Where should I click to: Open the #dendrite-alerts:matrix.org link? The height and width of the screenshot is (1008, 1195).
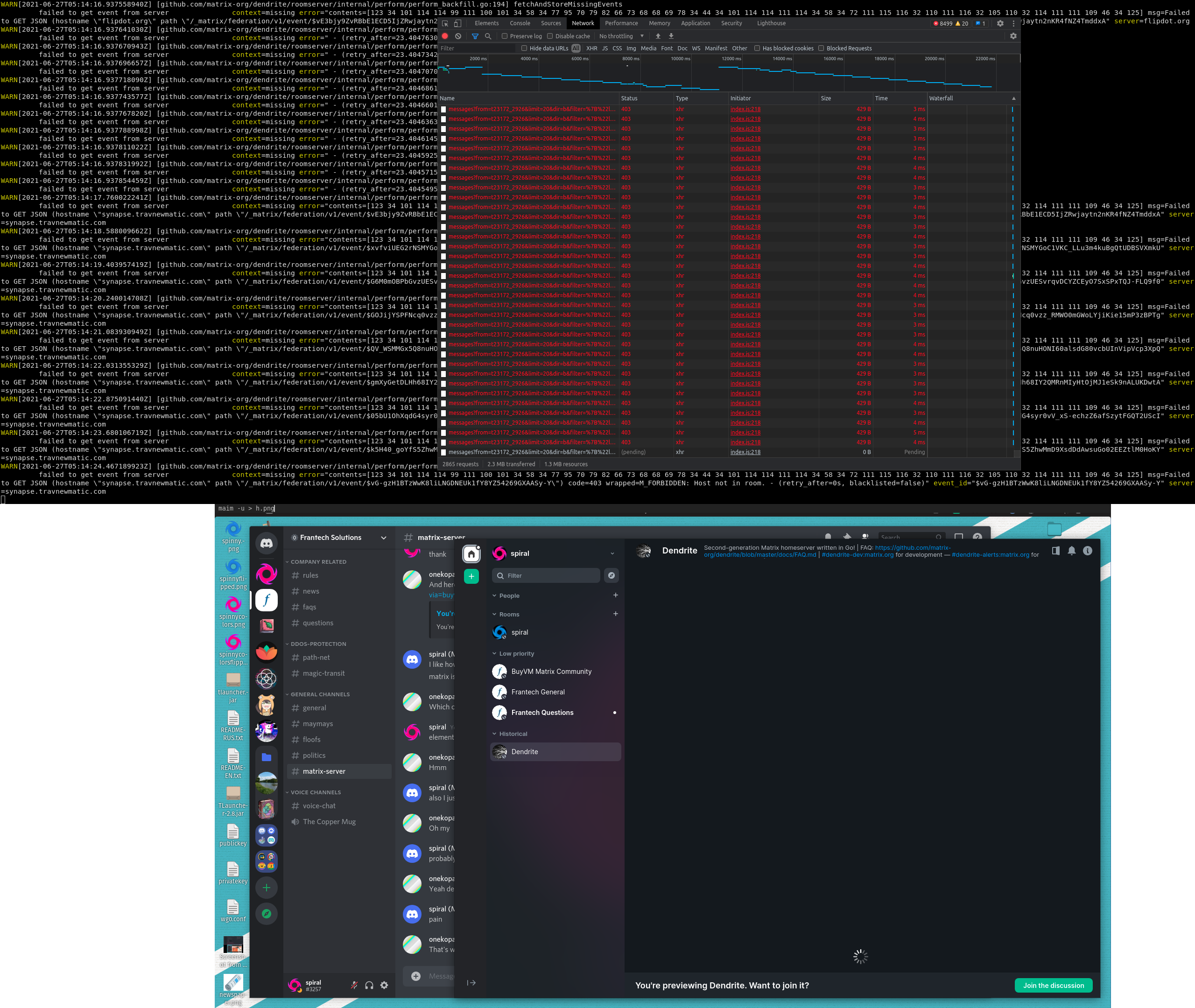(991, 555)
